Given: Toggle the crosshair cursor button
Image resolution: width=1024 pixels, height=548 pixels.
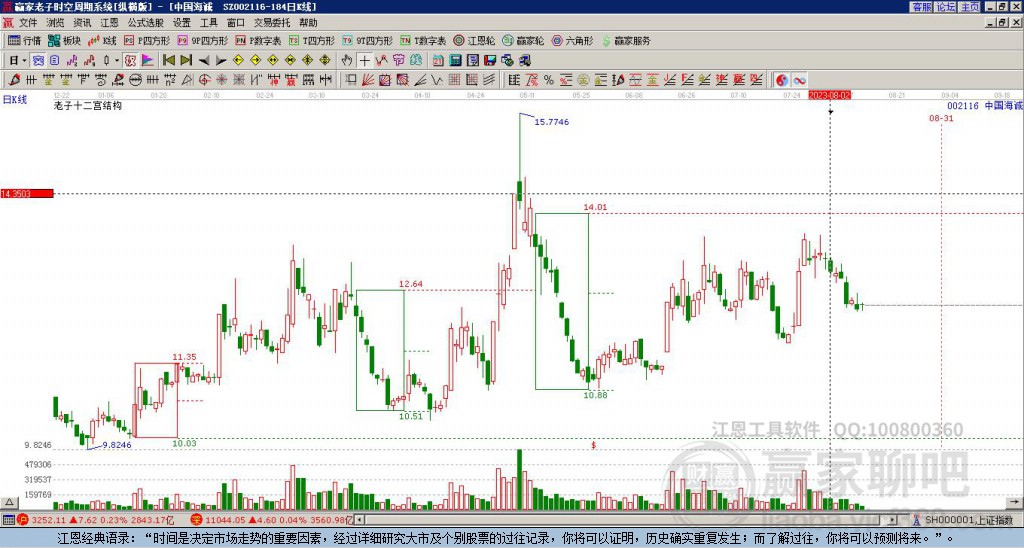Looking at the screenshot, I should pyautogui.click(x=364, y=61).
